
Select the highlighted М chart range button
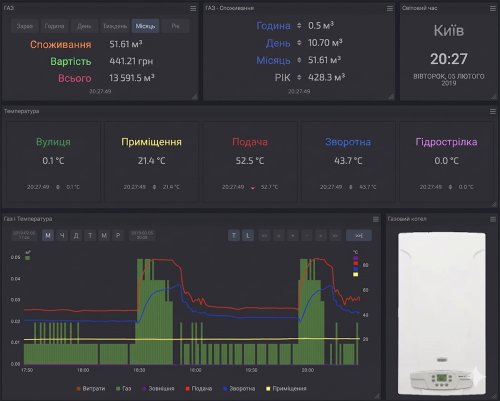pos(48,236)
